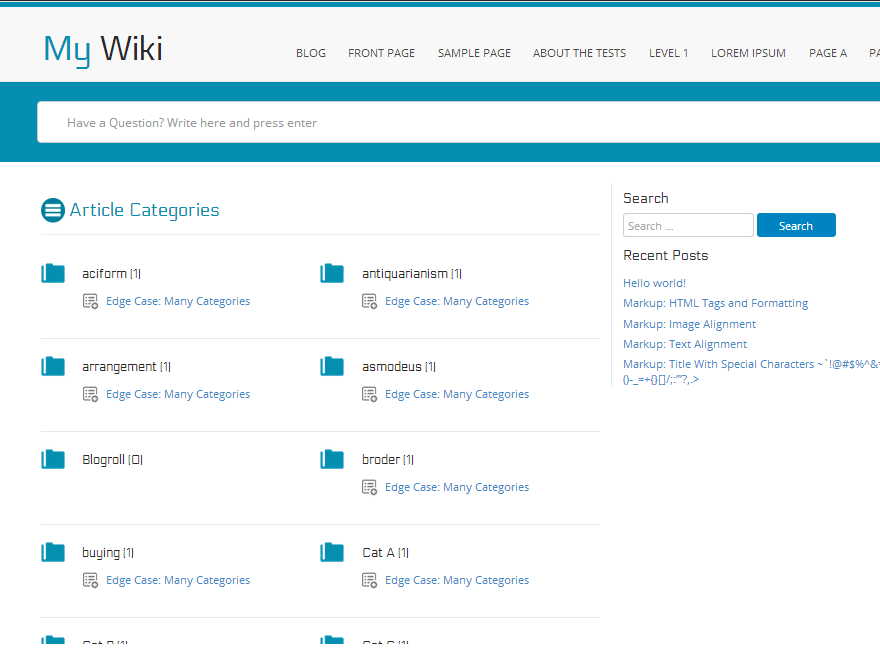Click the My Wiki site title
880x660 pixels.
(103, 49)
